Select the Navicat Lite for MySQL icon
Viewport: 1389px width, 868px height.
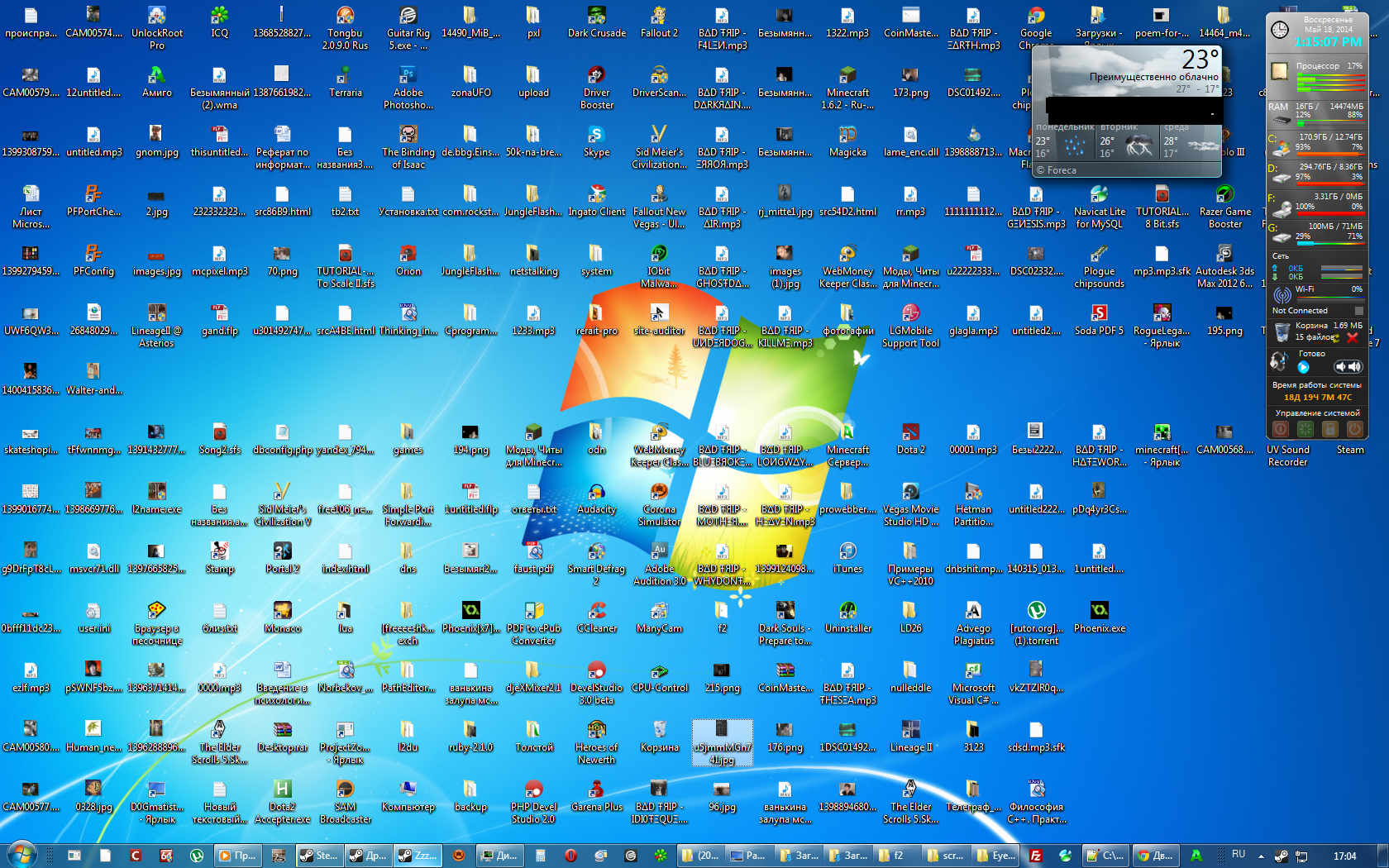pos(1099,206)
